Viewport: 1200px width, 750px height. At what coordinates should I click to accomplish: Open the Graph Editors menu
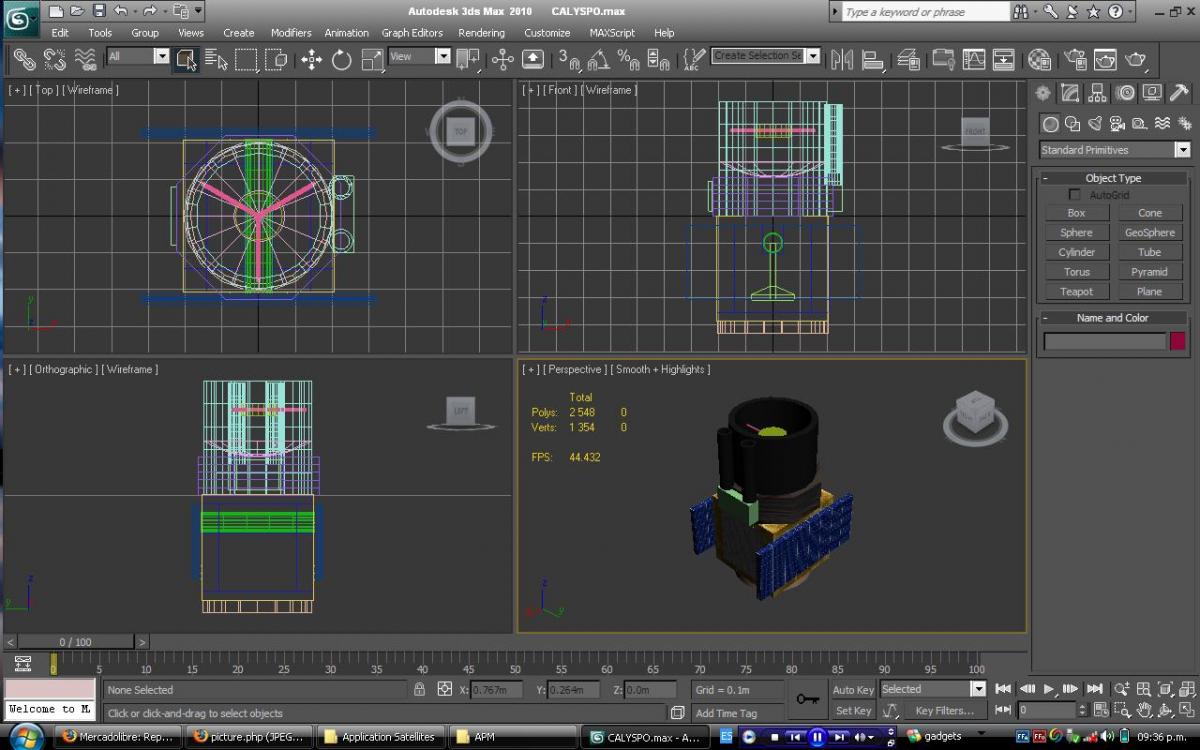coord(412,33)
